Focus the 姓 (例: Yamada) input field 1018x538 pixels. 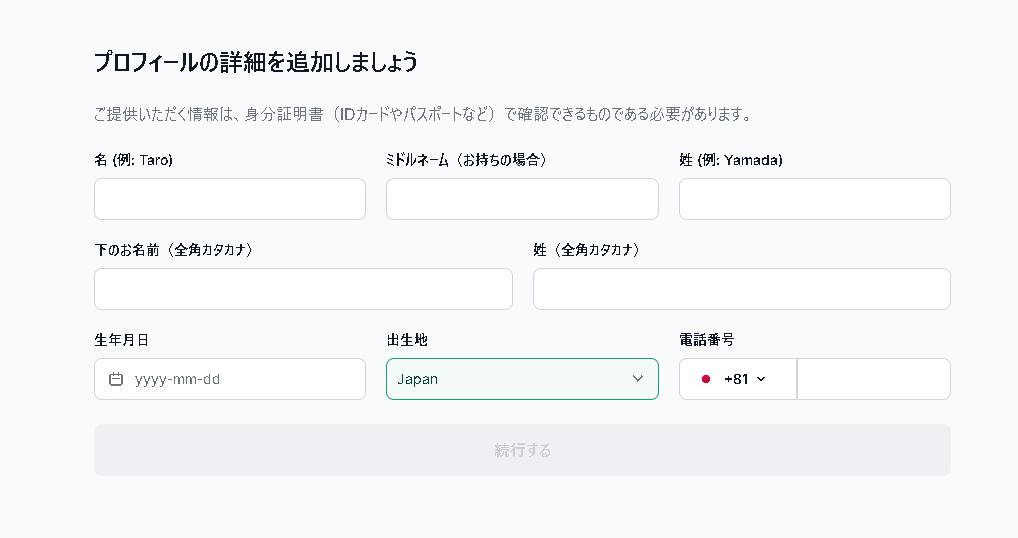point(815,199)
